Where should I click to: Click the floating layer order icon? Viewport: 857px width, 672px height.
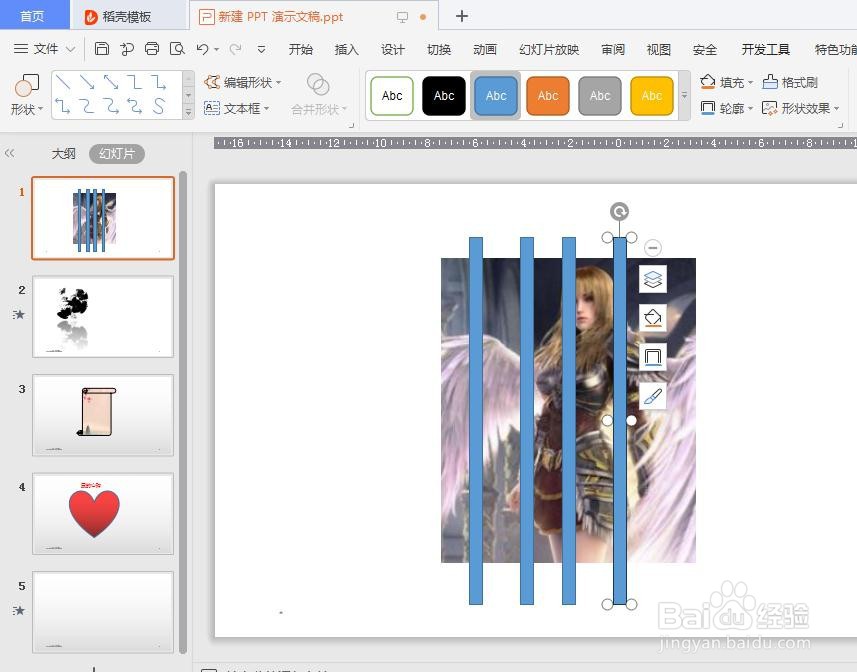pyautogui.click(x=653, y=279)
